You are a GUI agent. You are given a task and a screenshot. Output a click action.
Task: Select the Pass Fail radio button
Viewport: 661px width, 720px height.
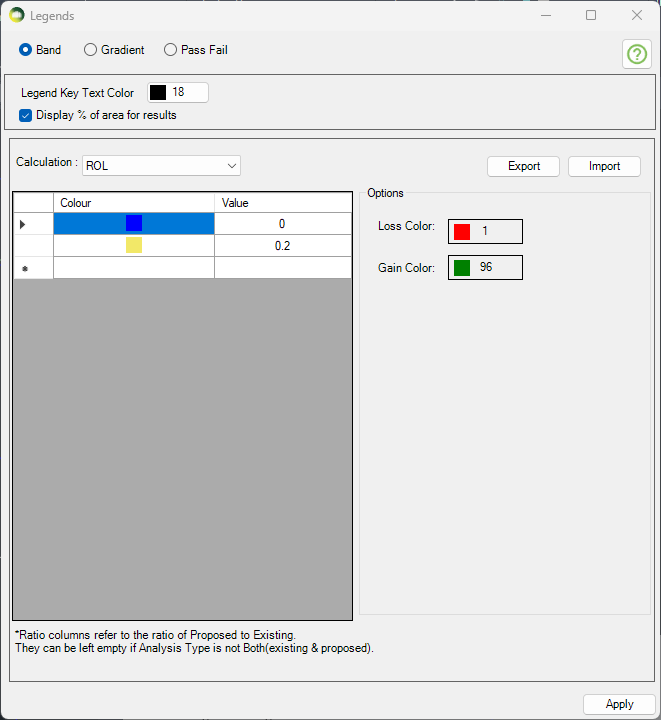click(196, 50)
